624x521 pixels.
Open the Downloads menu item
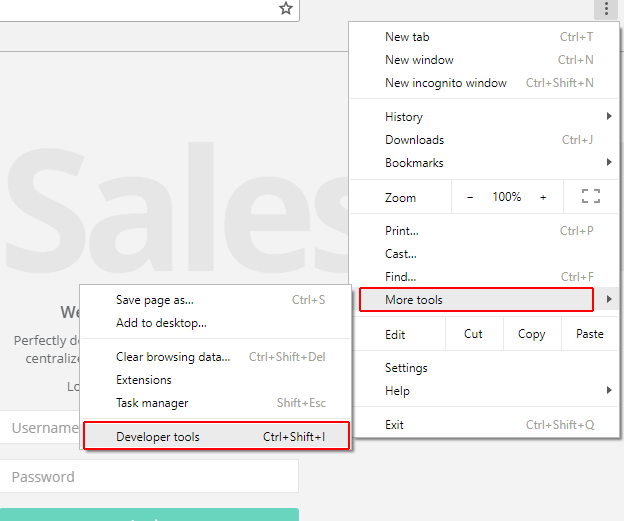pos(414,140)
